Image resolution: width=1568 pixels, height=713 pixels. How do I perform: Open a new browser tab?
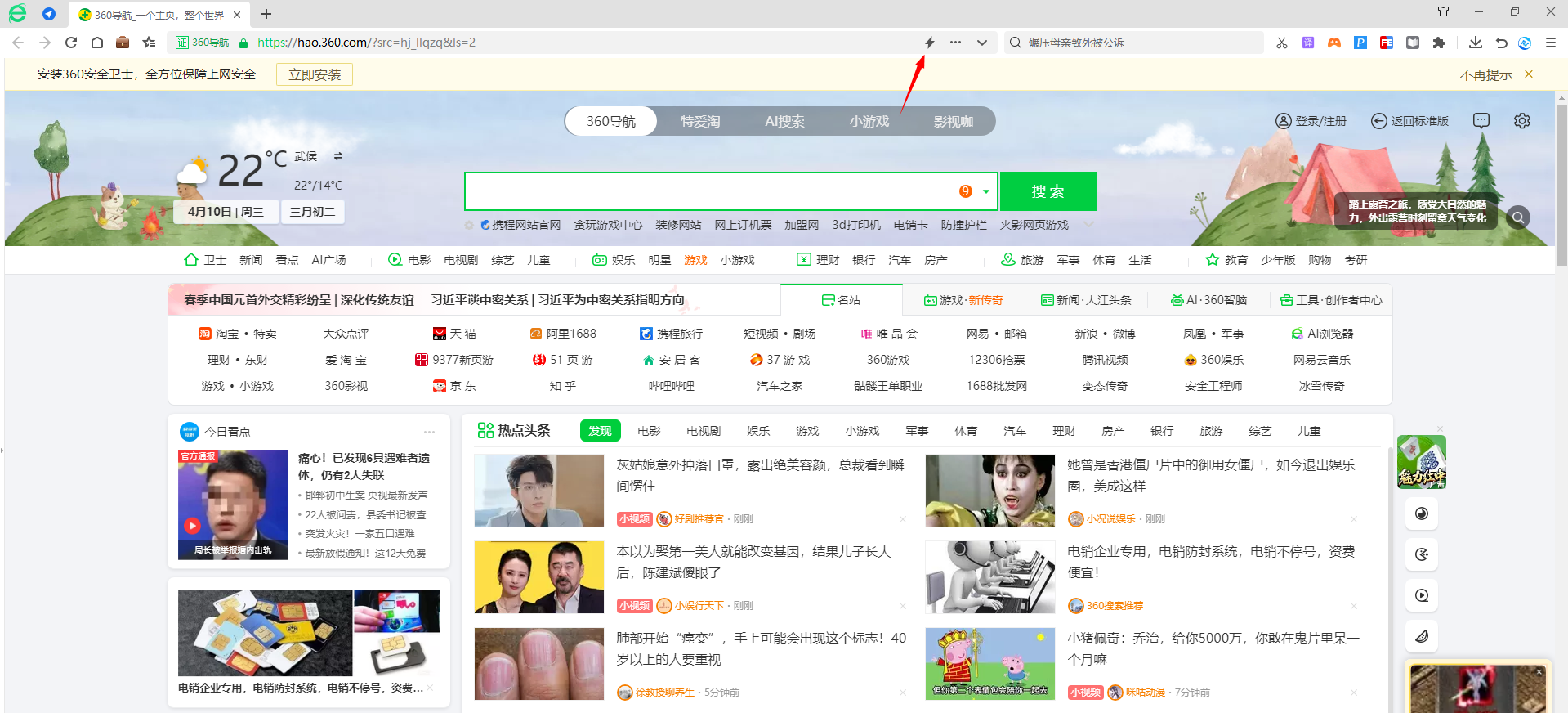(266, 14)
